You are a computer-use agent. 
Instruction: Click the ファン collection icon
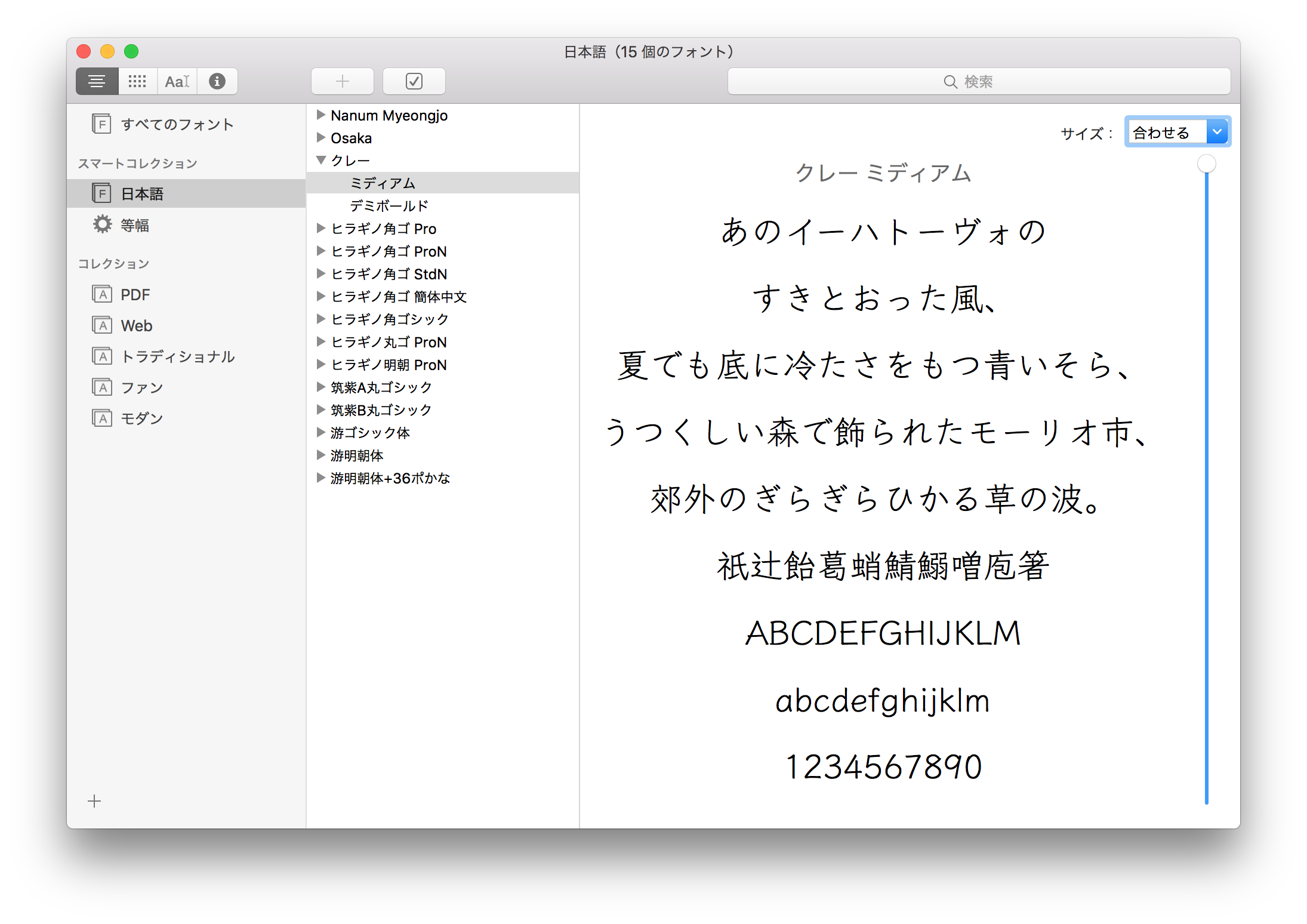coord(102,387)
